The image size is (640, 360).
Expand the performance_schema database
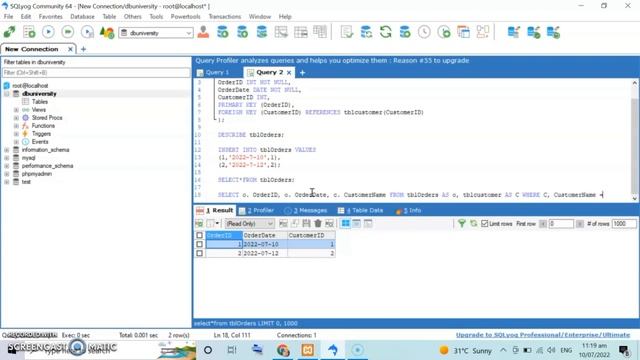point(7,166)
